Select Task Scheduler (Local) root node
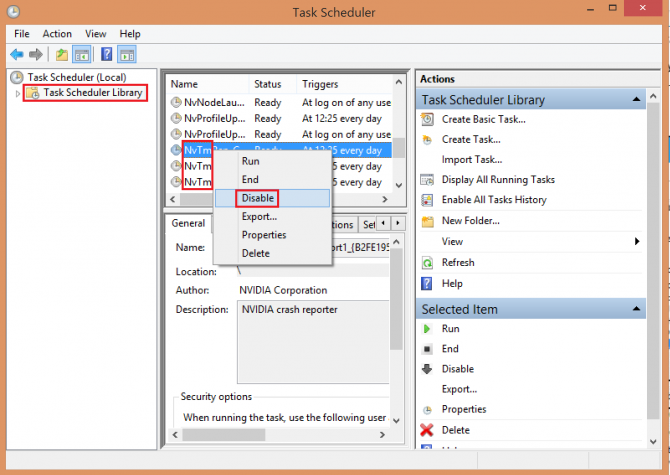 pos(77,77)
